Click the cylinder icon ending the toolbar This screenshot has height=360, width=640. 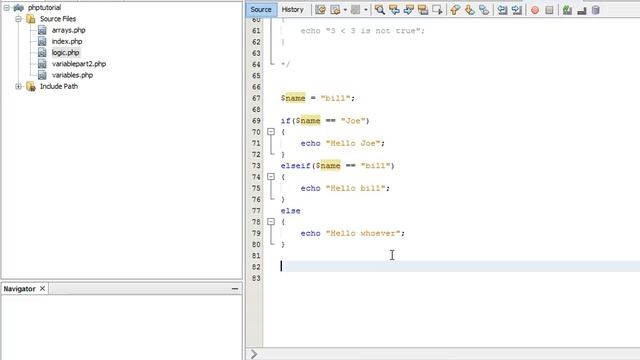coord(596,10)
